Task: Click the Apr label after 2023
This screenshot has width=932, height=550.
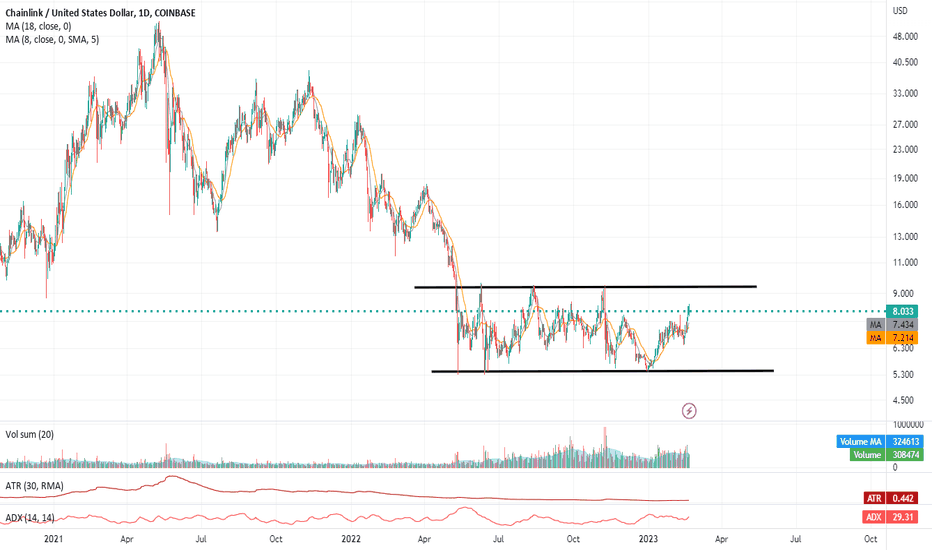Action: coord(721,539)
